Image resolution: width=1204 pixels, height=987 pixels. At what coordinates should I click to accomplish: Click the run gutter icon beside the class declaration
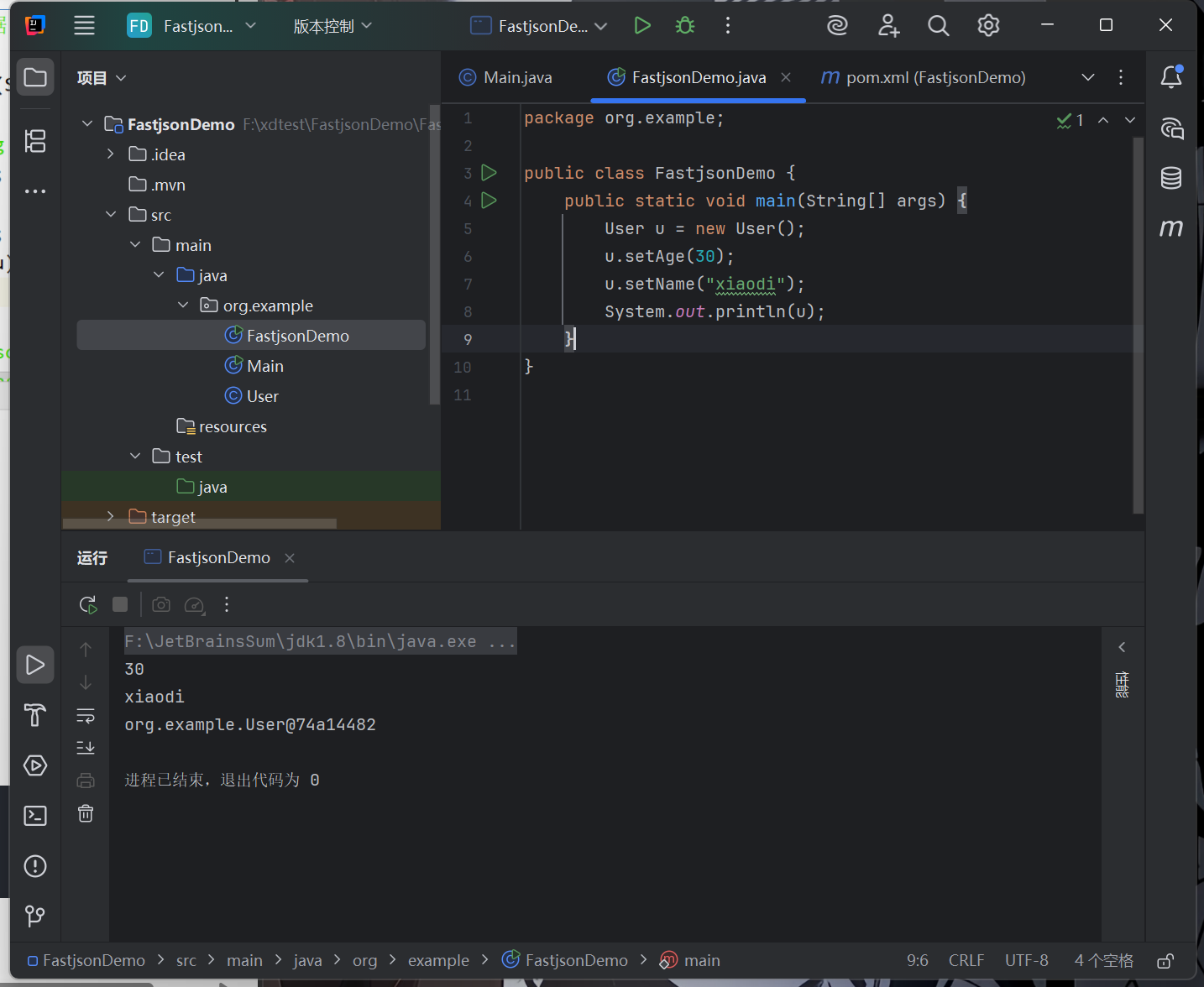pos(489,173)
